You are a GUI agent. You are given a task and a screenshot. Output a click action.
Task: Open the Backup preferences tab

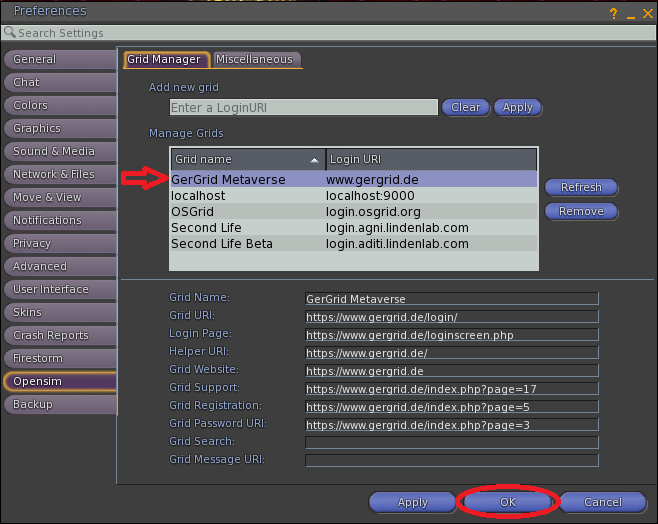click(x=60, y=404)
